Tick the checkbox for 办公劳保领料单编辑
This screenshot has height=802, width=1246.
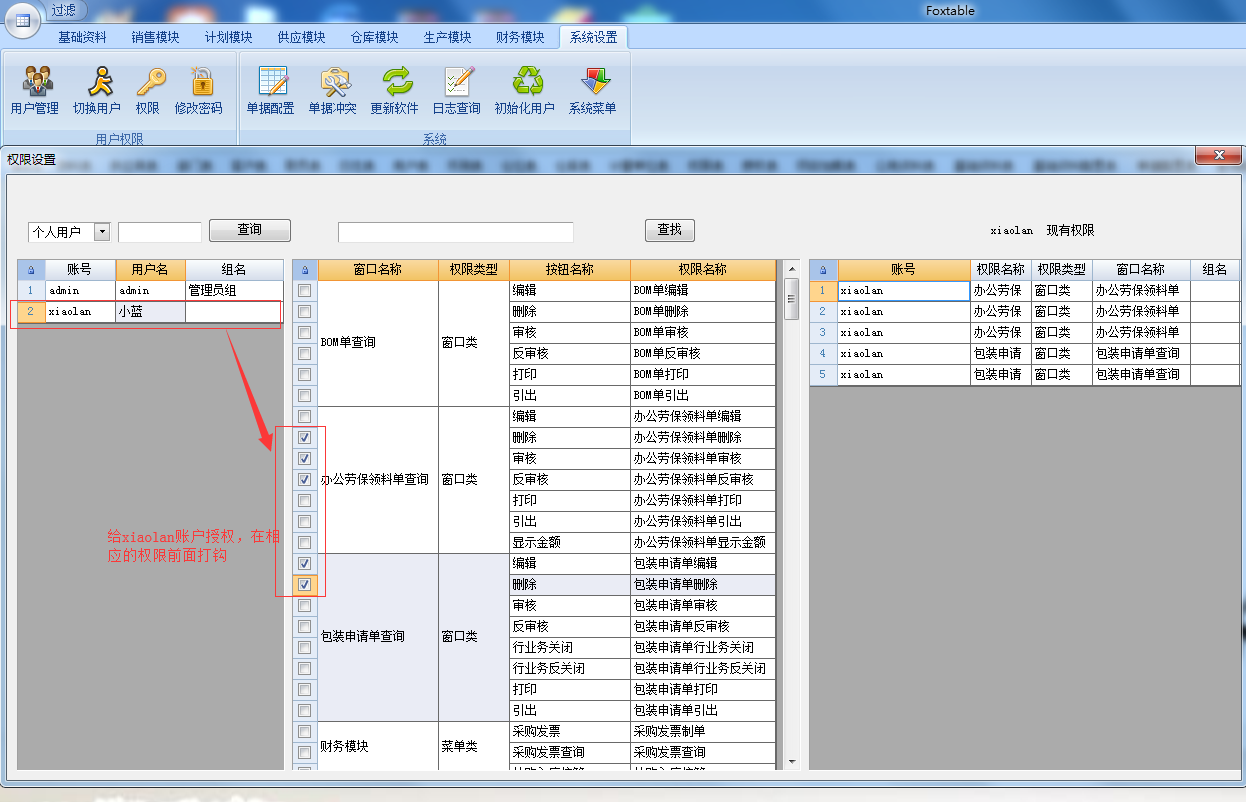click(305, 417)
